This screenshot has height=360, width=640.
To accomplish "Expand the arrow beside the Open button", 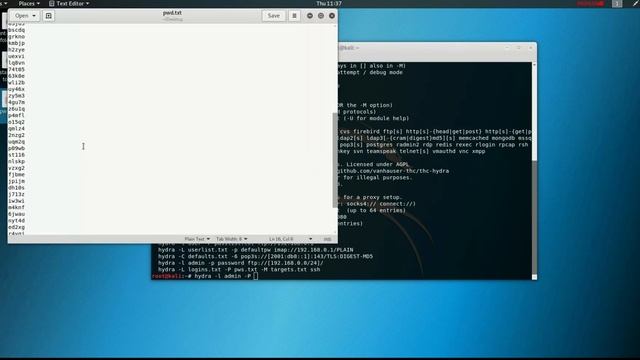I will [34, 16].
